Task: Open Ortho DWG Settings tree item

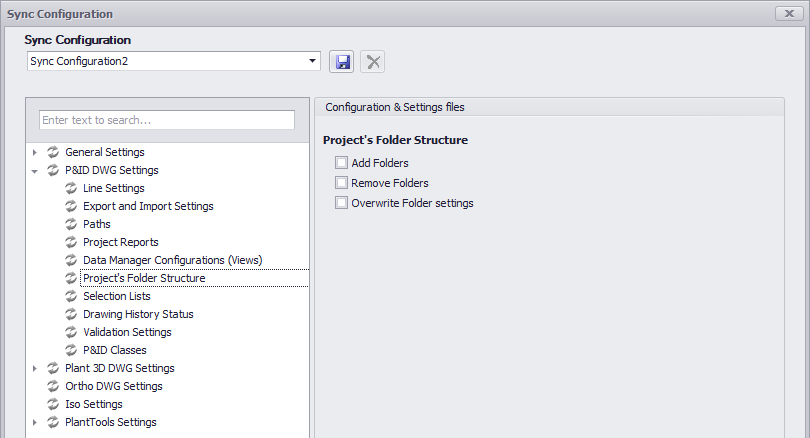Action: (114, 386)
